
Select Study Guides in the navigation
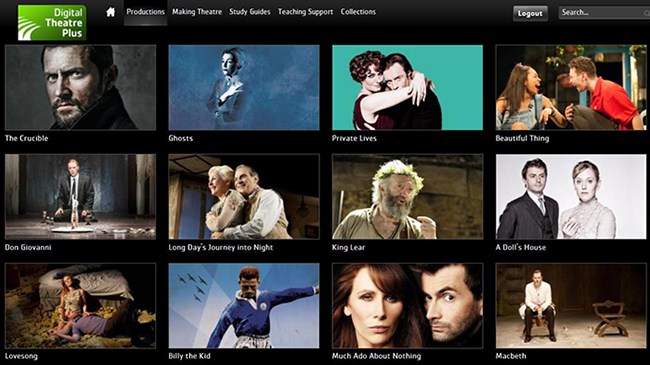250,12
